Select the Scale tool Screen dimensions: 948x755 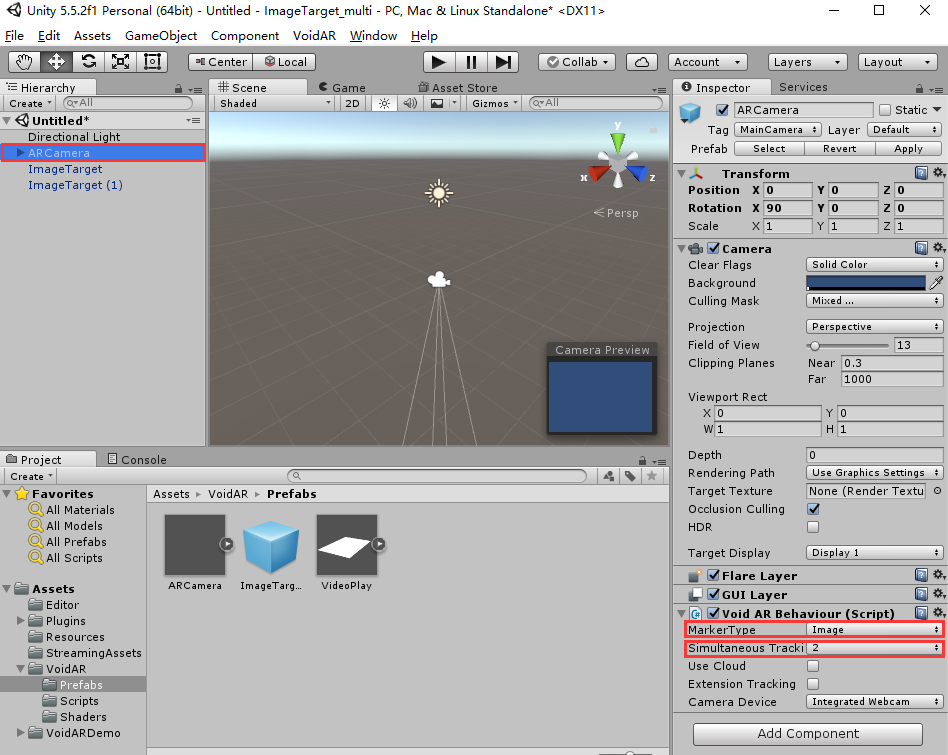pos(120,62)
